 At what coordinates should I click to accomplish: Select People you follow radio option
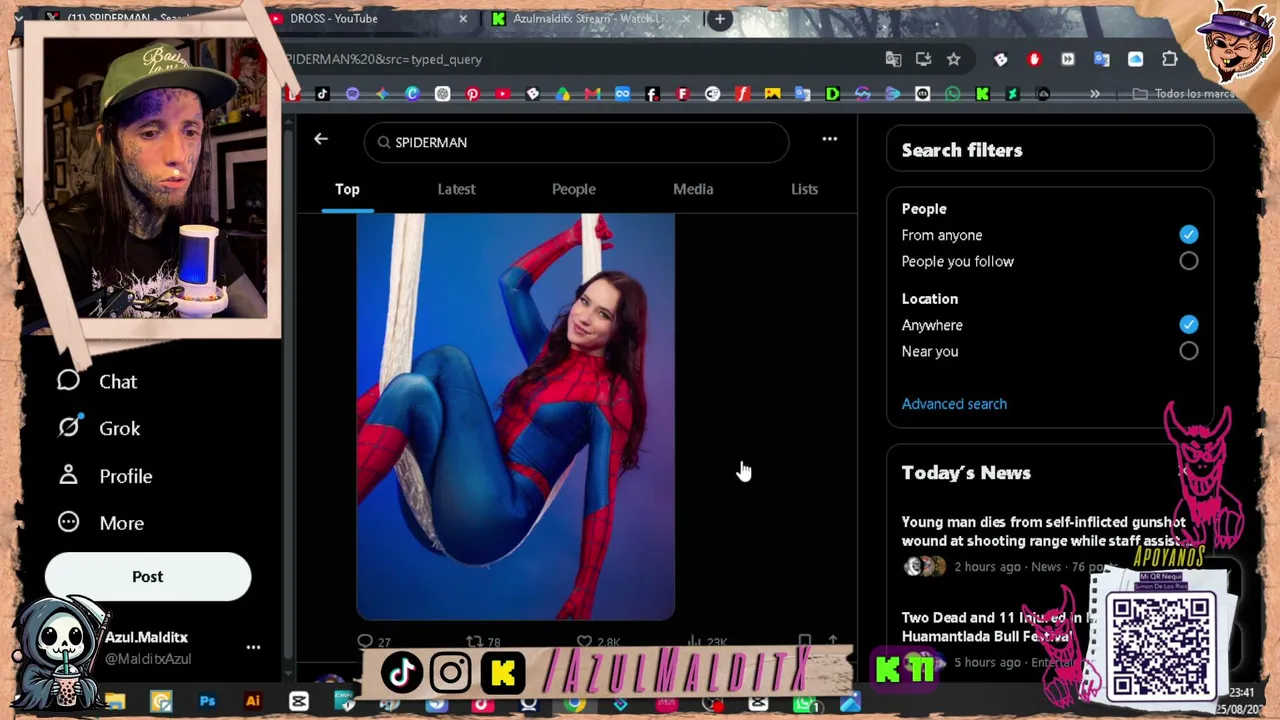pyautogui.click(x=1188, y=261)
